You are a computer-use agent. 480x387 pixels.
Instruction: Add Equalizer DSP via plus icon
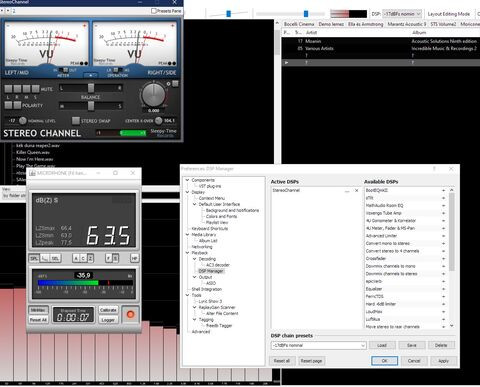(x=444, y=289)
